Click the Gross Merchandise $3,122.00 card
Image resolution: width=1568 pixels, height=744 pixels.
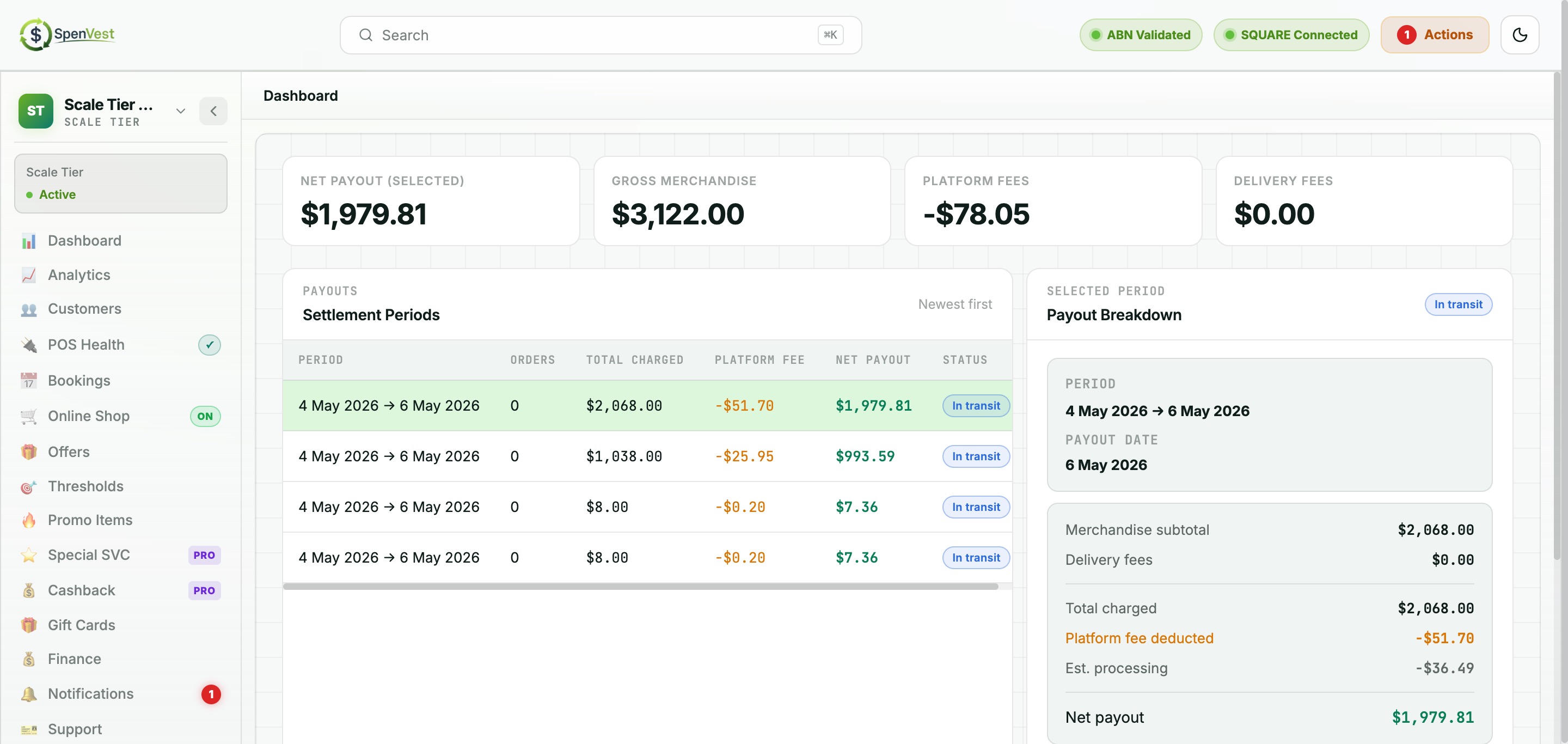pos(742,202)
